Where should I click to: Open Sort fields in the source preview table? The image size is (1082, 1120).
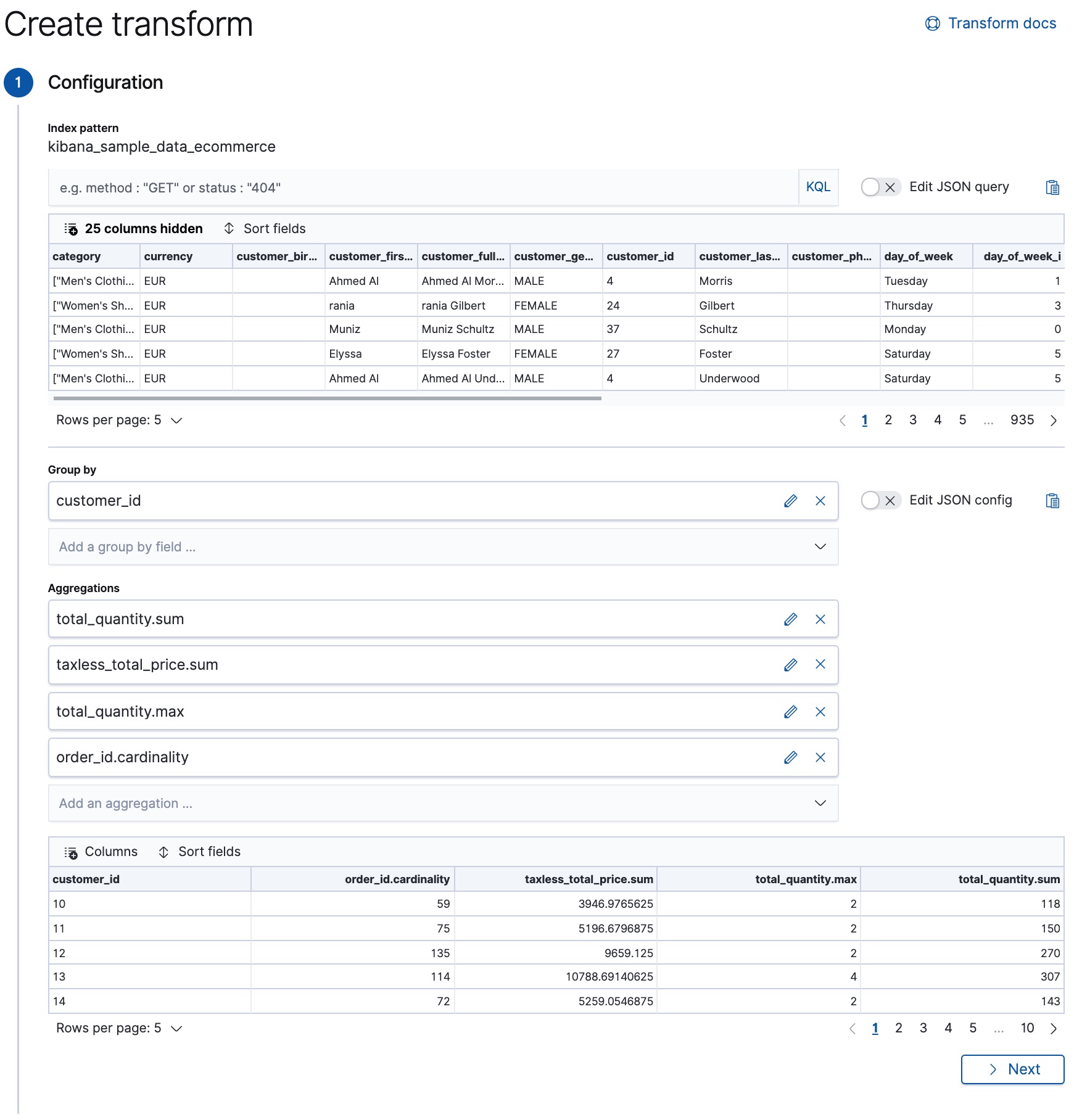(265, 229)
